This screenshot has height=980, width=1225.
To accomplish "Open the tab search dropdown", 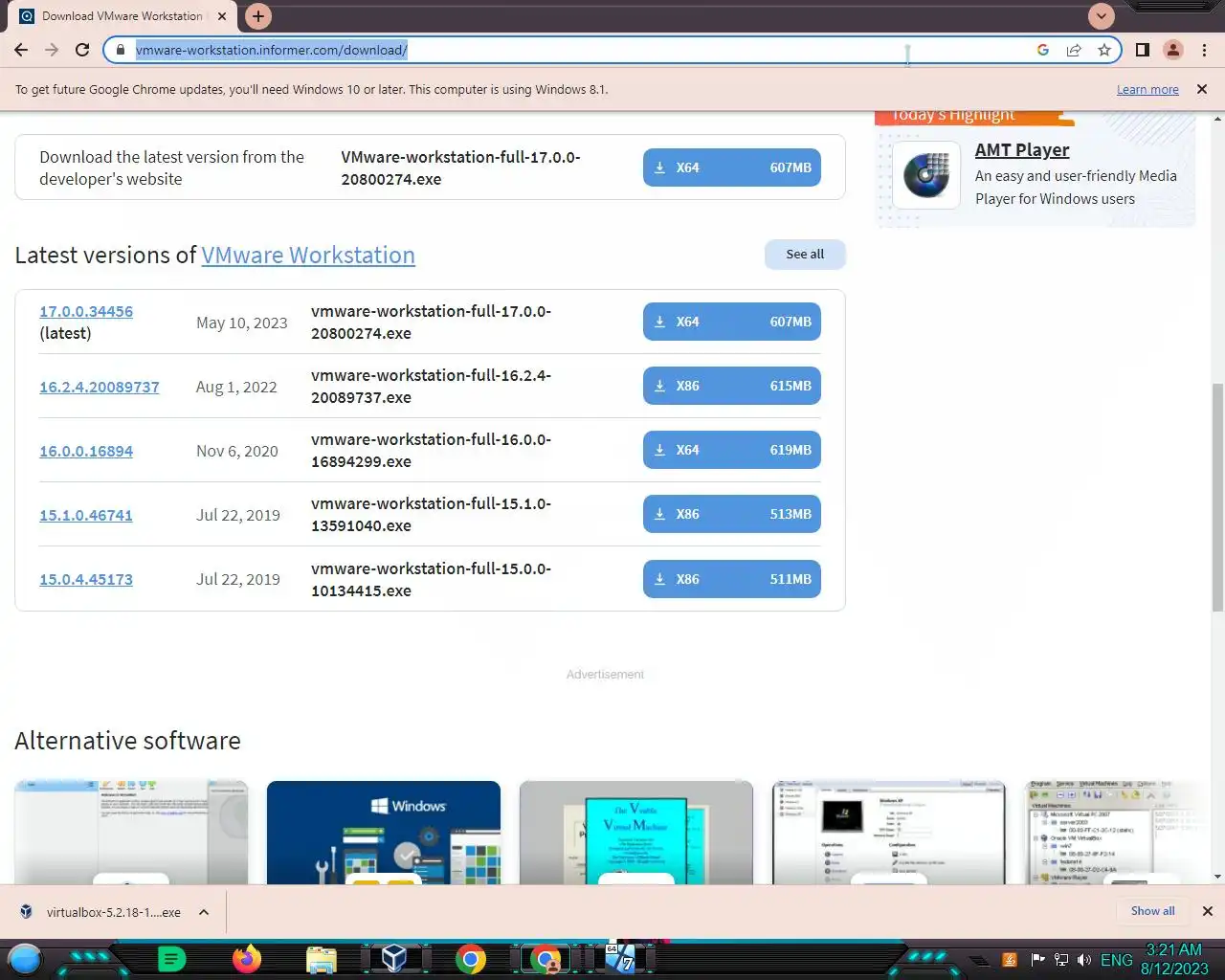I will (1102, 15).
